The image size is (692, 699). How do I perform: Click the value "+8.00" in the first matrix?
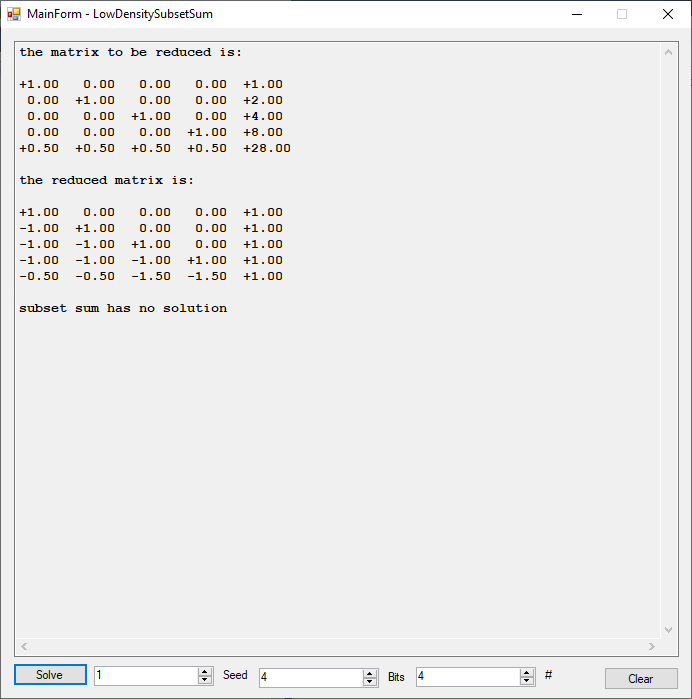pyautogui.click(x=263, y=132)
